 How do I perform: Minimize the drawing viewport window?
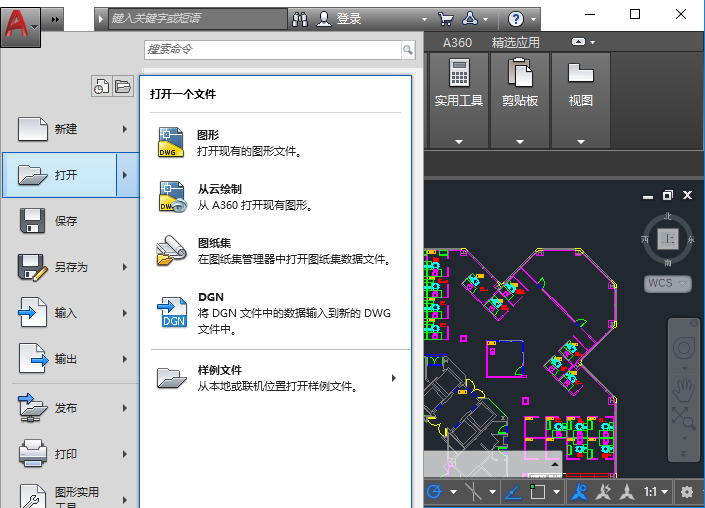pos(647,196)
